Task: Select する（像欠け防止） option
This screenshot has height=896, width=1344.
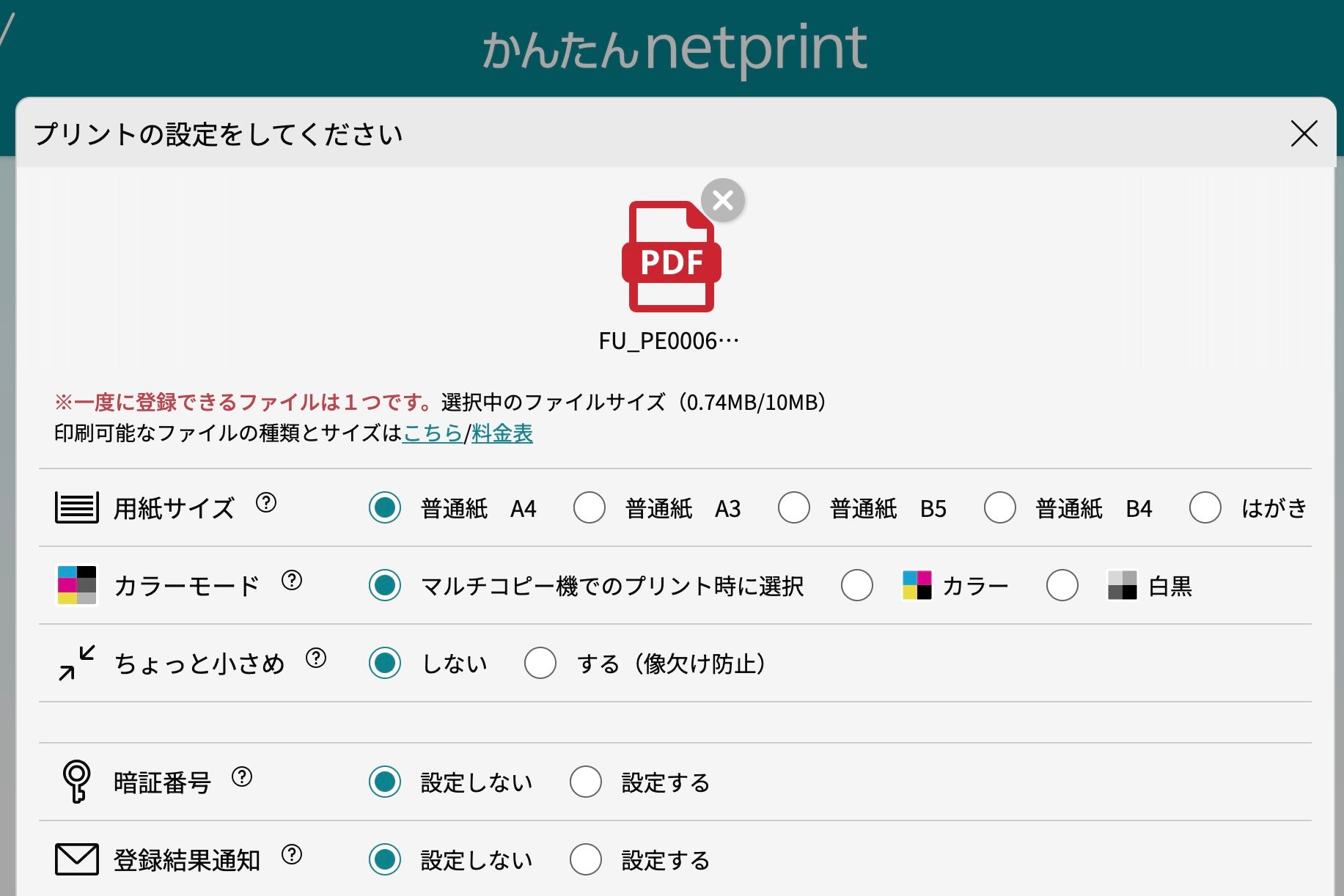Action: (540, 663)
